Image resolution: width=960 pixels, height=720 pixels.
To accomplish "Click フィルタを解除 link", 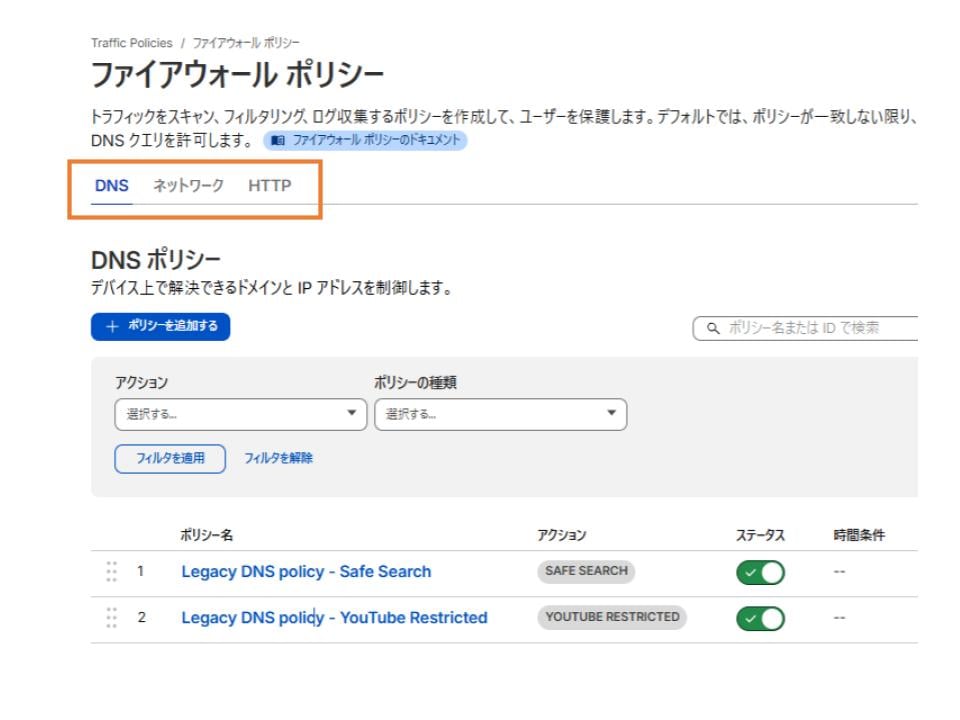I will [x=278, y=459].
